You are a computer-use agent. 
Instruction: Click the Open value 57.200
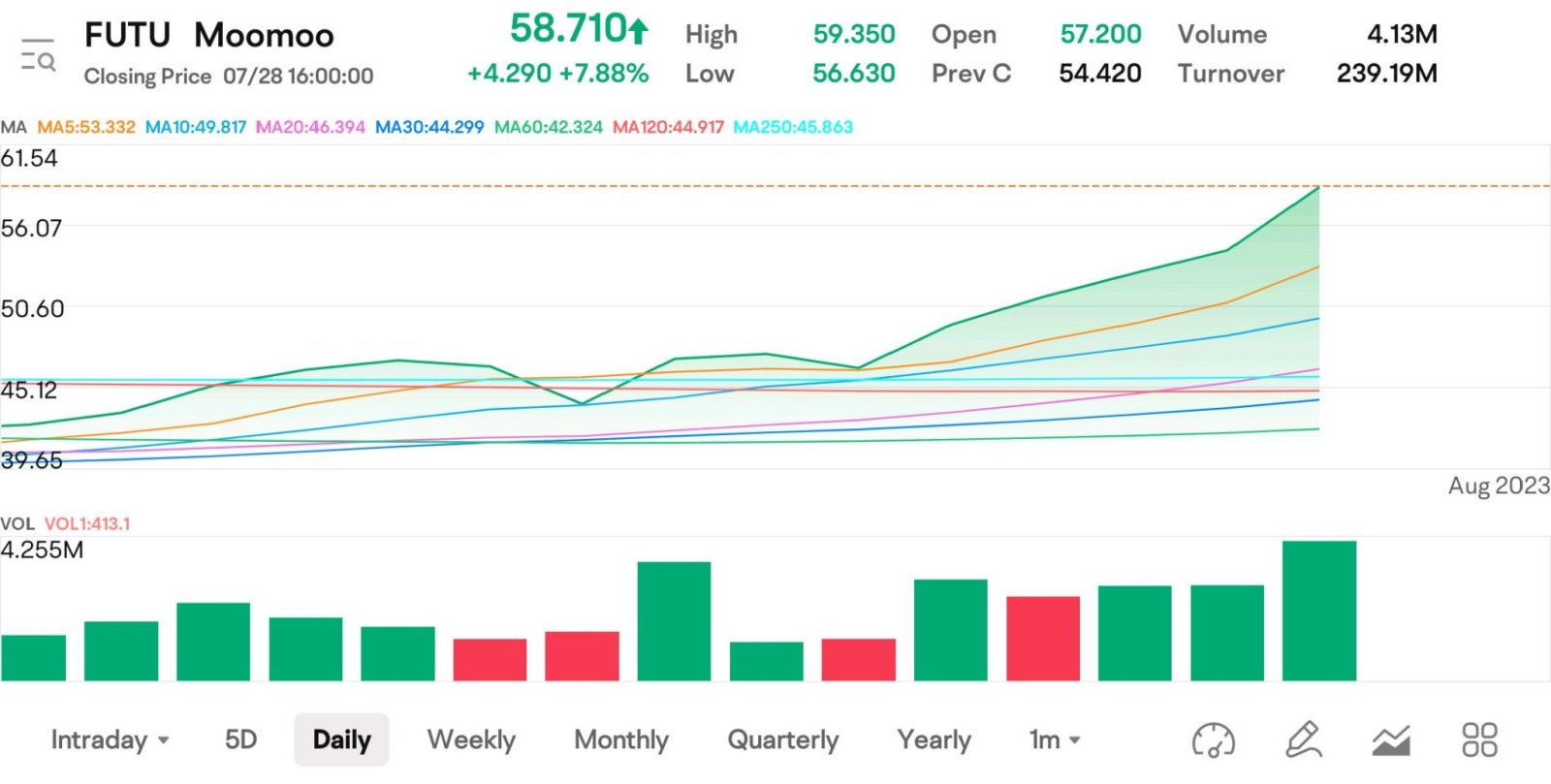click(x=1100, y=34)
